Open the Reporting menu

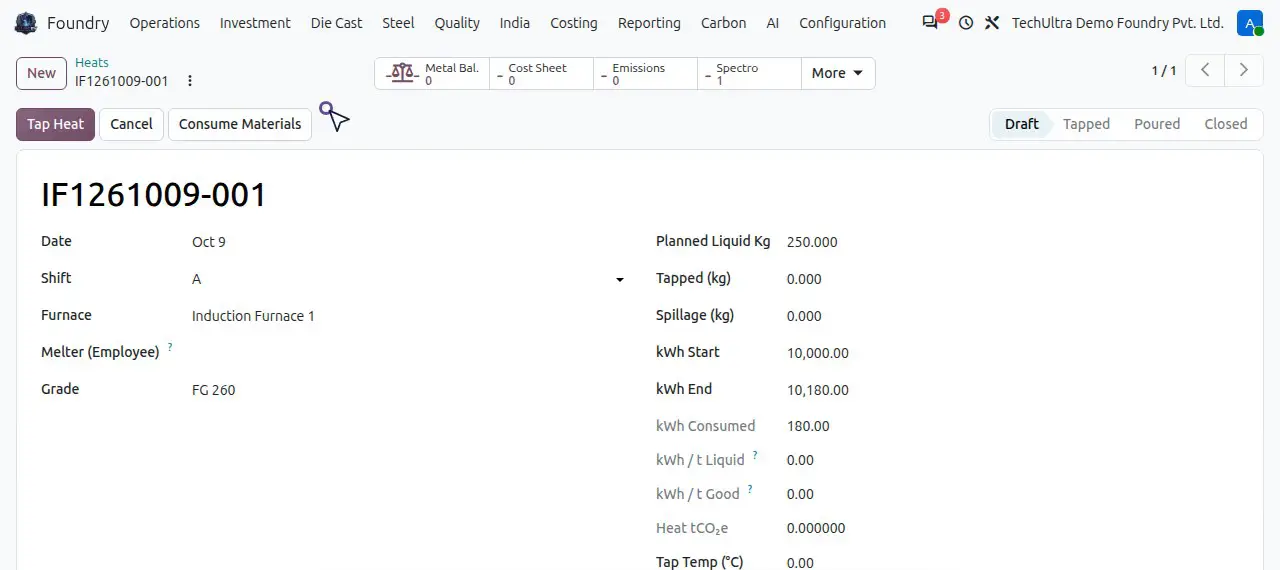(x=649, y=23)
